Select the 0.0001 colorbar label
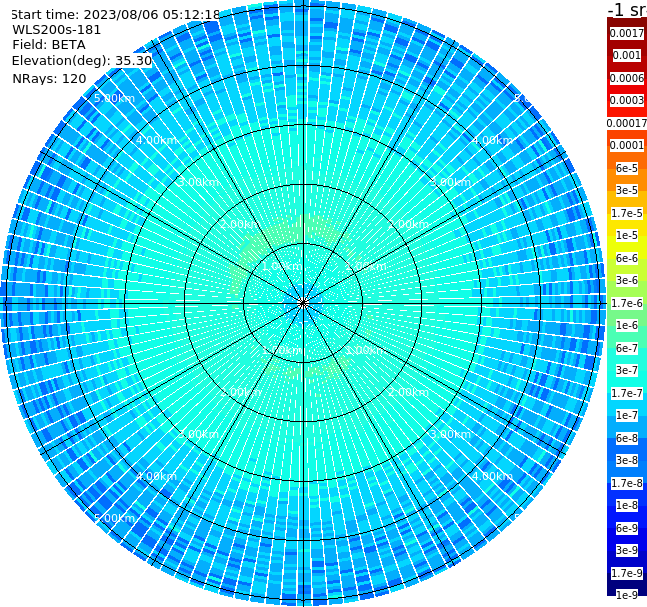The height and width of the screenshot is (607, 647). point(627,145)
